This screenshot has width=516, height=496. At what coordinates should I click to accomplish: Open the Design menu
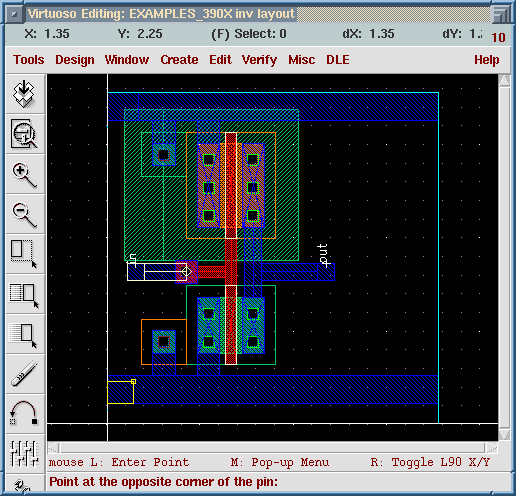point(75,60)
